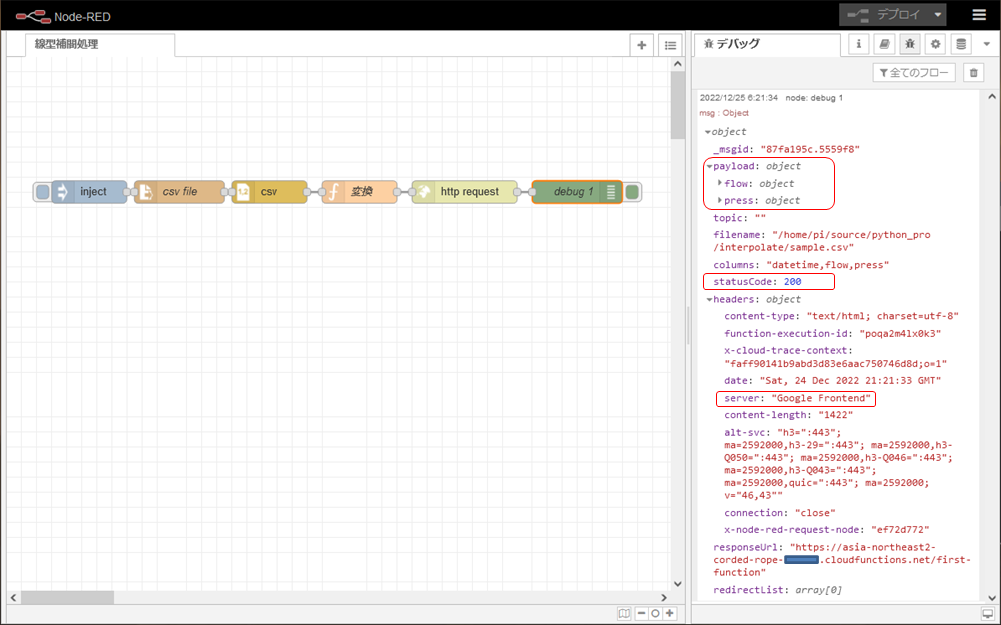
Task: Click the add new flow plus icon
Action: point(642,45)
